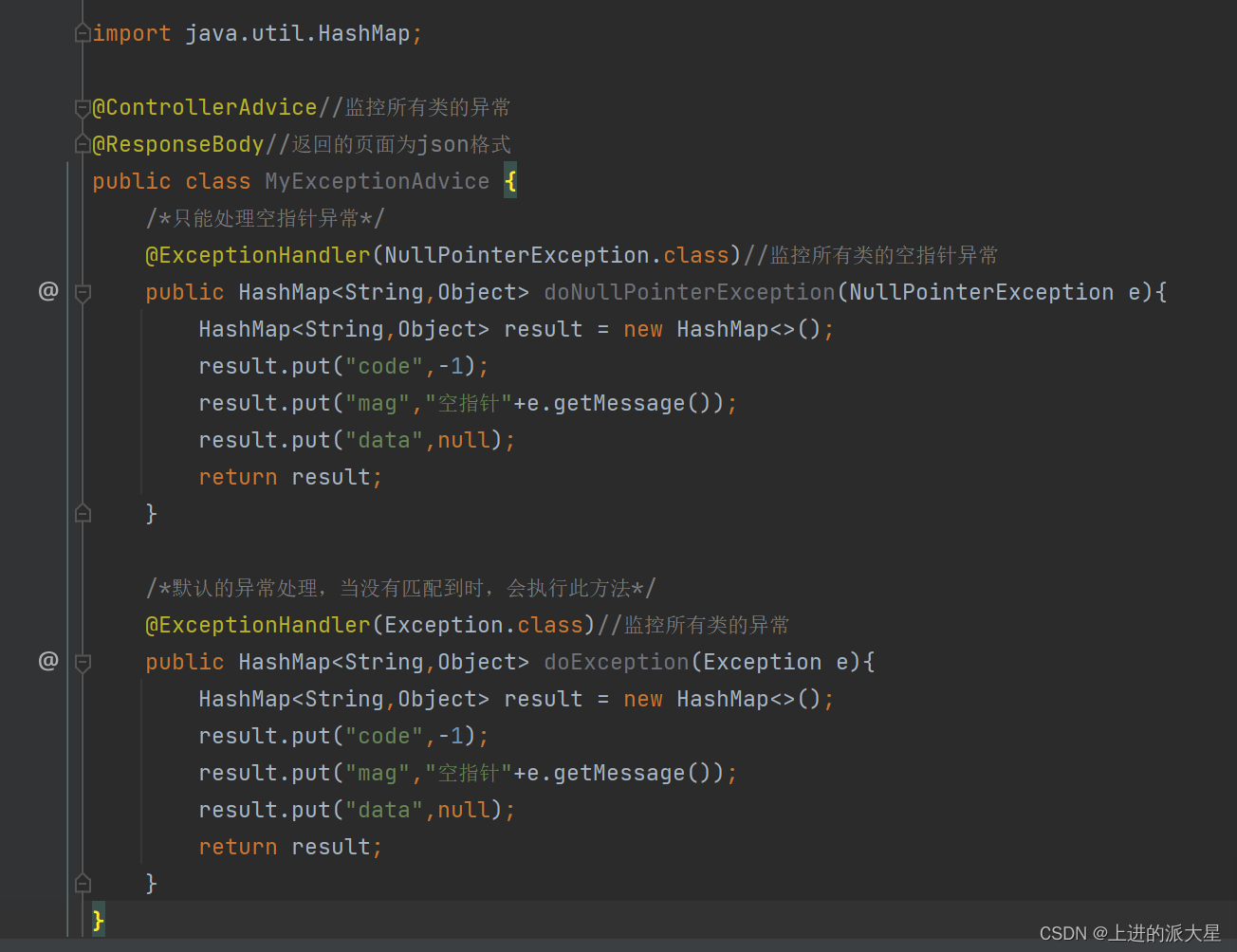This screenshot has height=952, width=1237.
Task: Toggle fold marker at @ResponseBody line
Action: 83,144
